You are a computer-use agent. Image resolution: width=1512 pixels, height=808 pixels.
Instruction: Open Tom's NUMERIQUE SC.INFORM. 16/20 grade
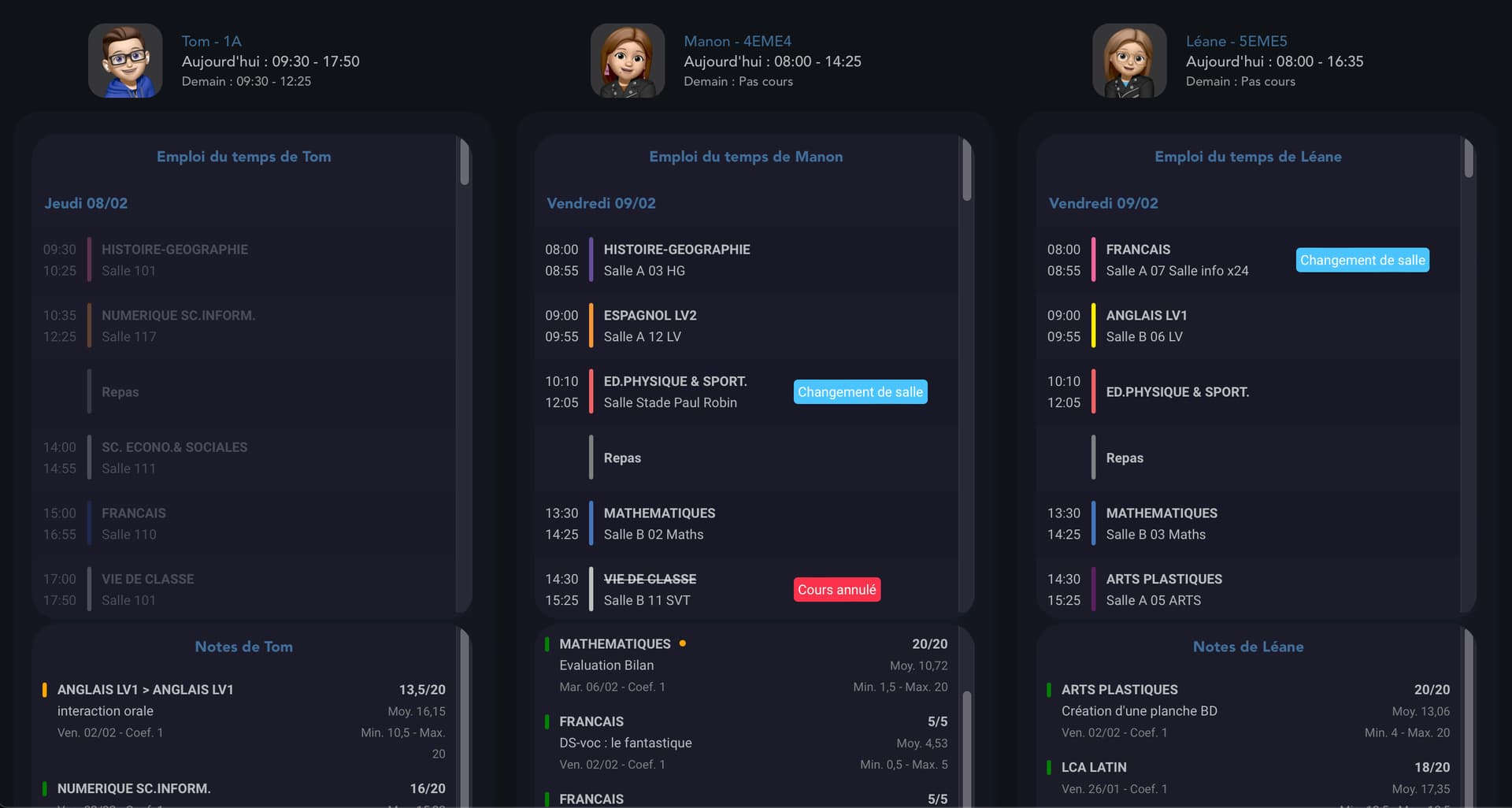pyautogui.click(x=243, y=792)
